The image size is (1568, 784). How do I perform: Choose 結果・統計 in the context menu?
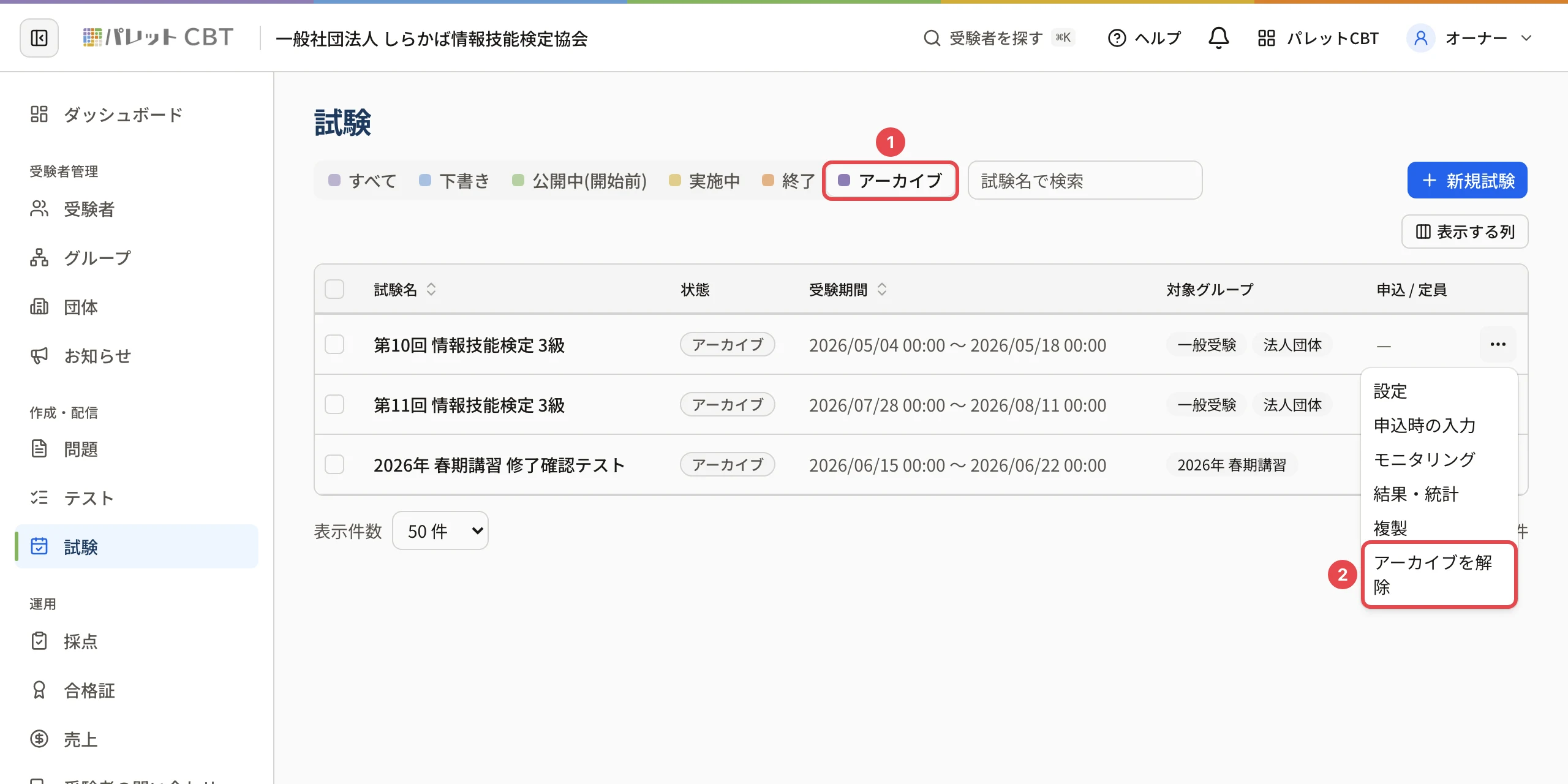tap(1439, 494)
